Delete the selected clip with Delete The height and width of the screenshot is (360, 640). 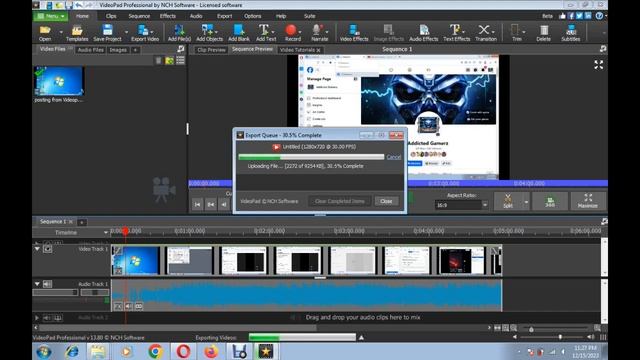coord(543,33)
